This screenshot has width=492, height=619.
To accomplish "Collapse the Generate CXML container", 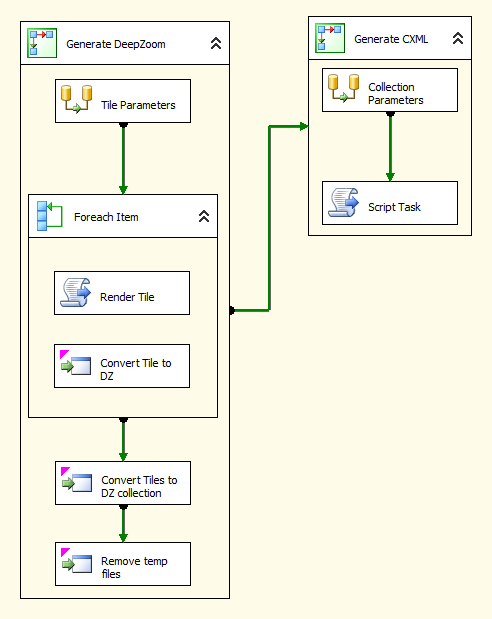I will (458, 38).
